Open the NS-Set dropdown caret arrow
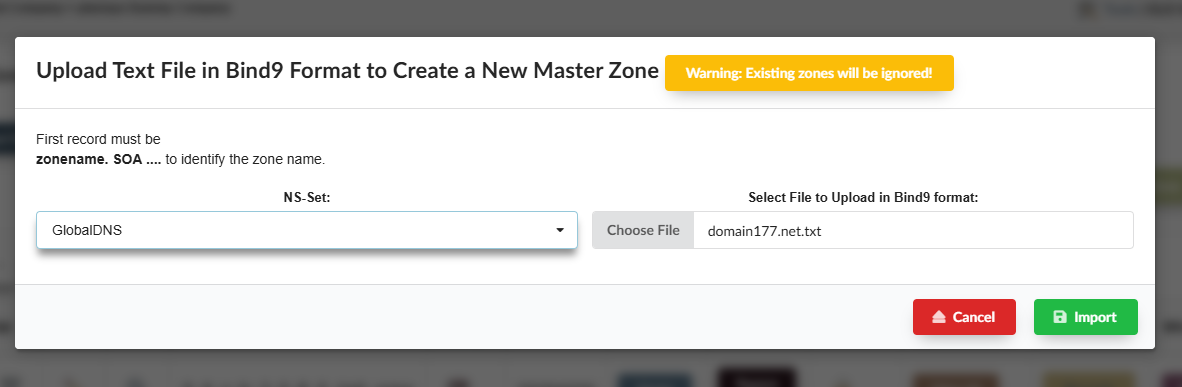 tap(560, 230)
